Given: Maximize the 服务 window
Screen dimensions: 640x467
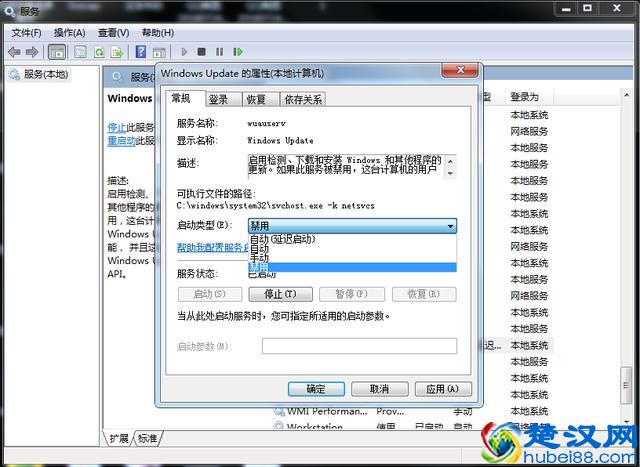Looking at the screenshot, I should pyautogui.click(x=587, y=8).
